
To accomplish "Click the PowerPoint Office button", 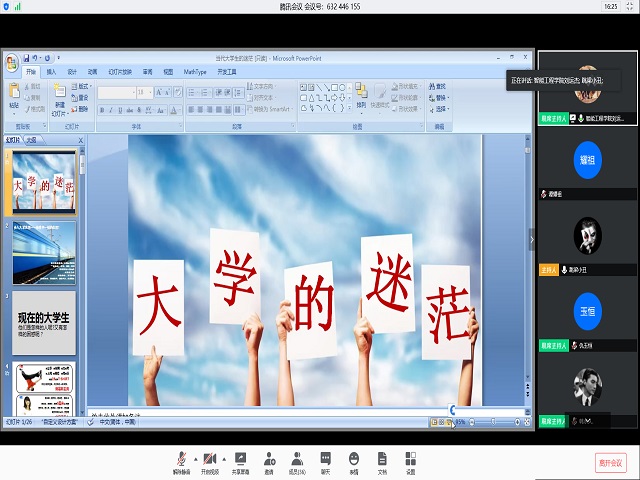I will tap(11, 64).
